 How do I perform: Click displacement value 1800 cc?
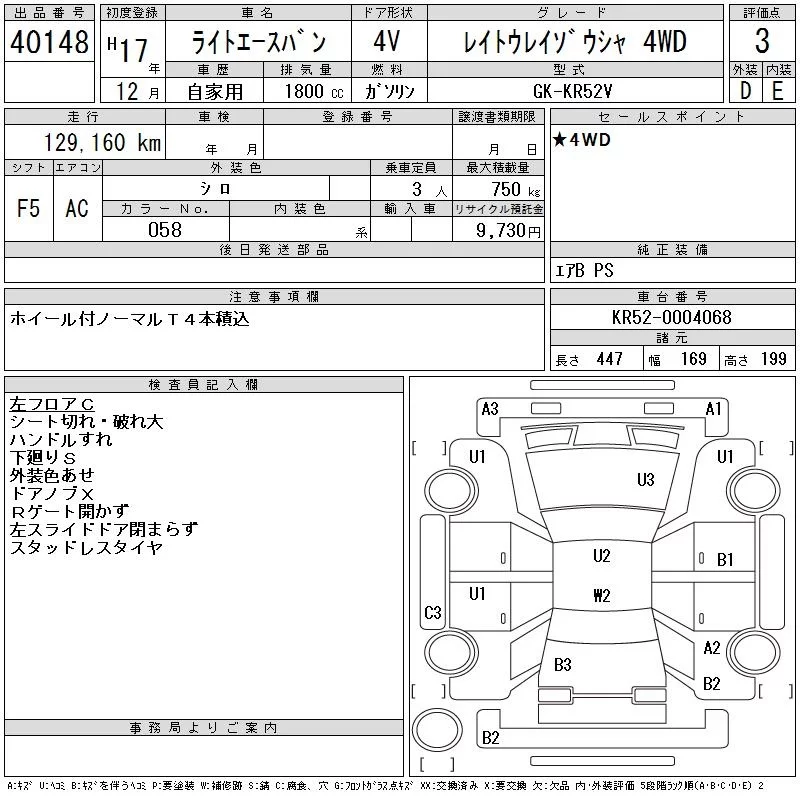pos(314,91)
